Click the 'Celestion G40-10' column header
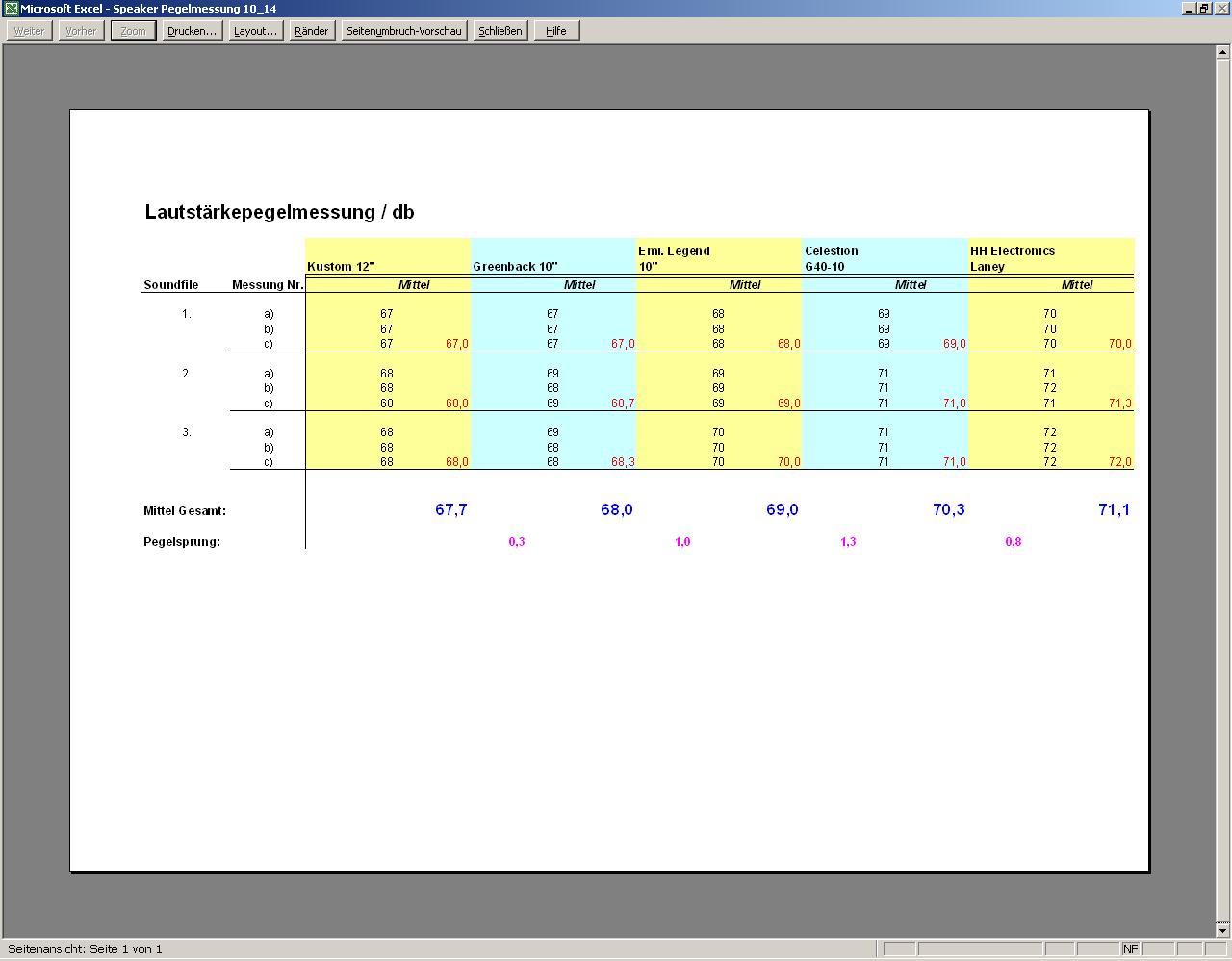The width and height of the screenshot is (1232, 961). point(831,258)
